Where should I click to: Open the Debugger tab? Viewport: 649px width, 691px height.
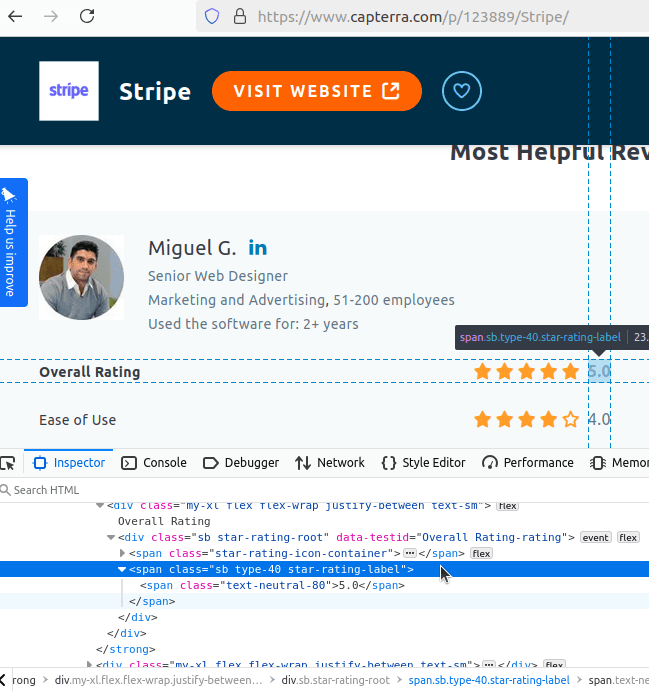[241, 463]
